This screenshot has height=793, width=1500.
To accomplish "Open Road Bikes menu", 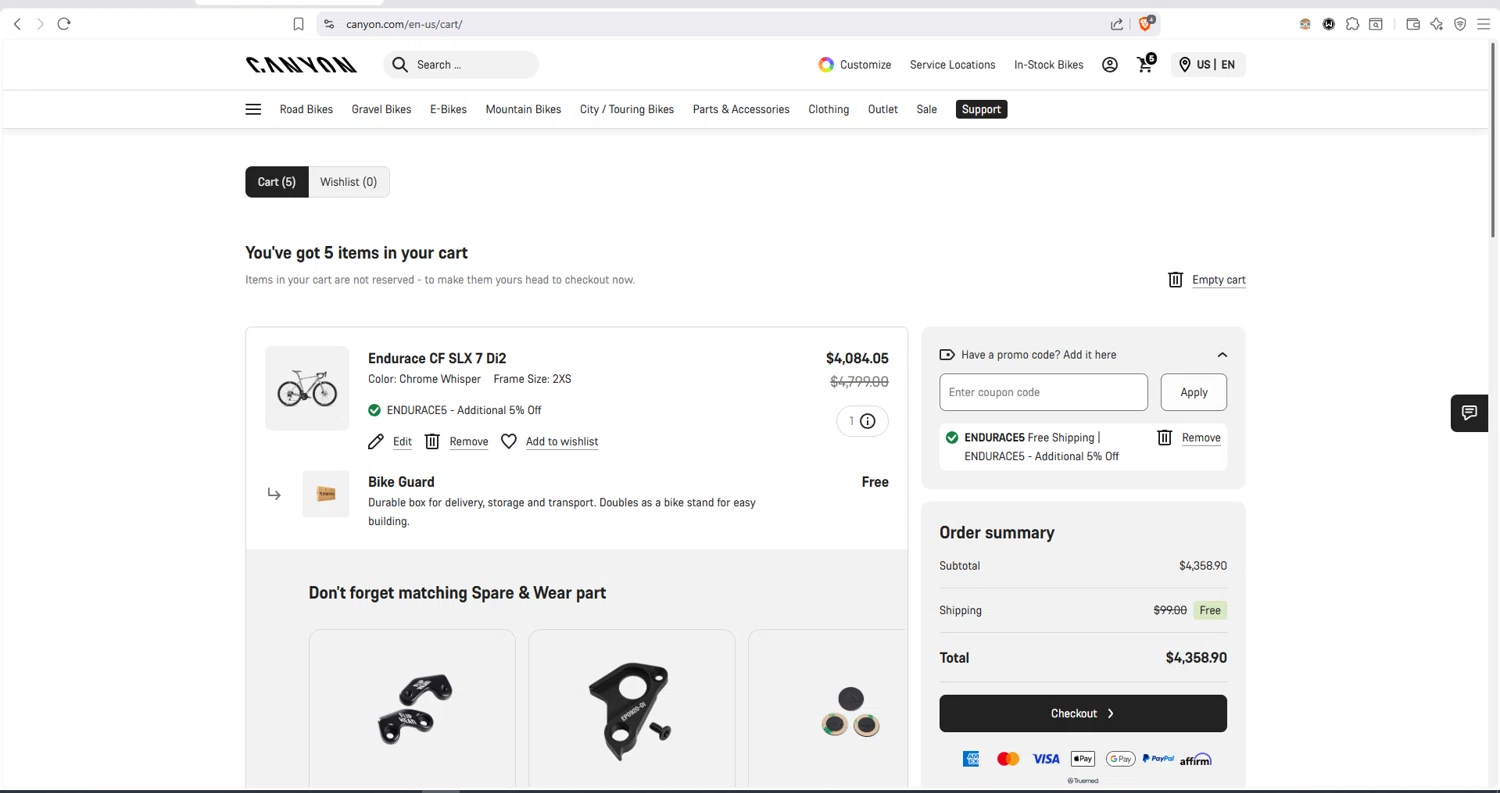I will pos(306,109).
